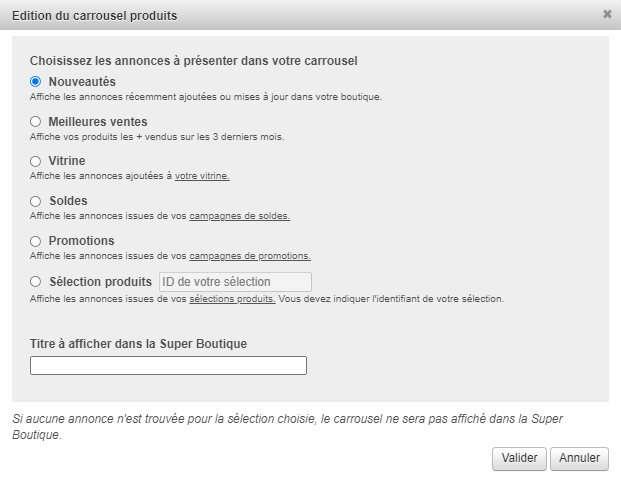Choose the Meilleures ventes radio button

[x=36, y=121]
